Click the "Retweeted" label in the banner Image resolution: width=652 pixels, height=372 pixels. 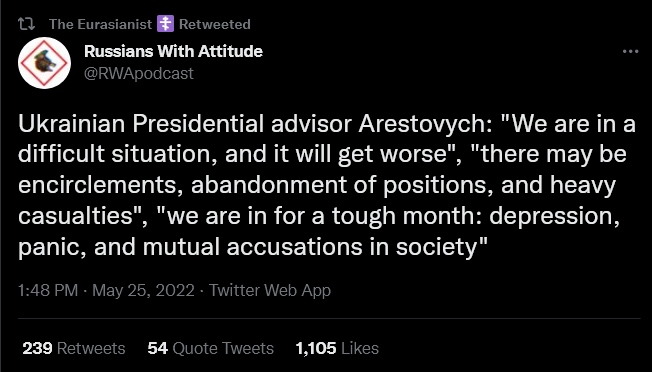pos(215,24)
